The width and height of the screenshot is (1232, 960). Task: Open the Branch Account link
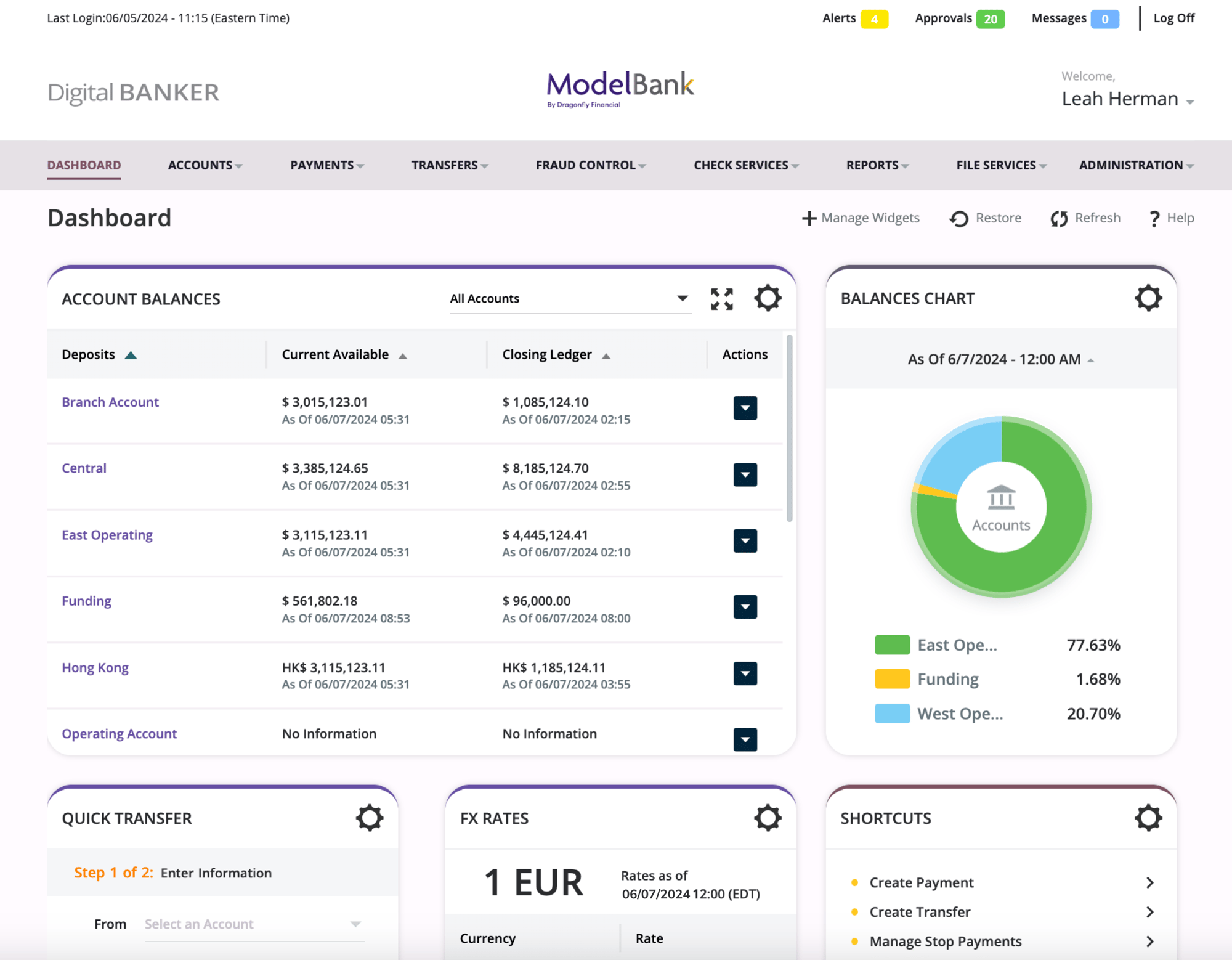110,402
